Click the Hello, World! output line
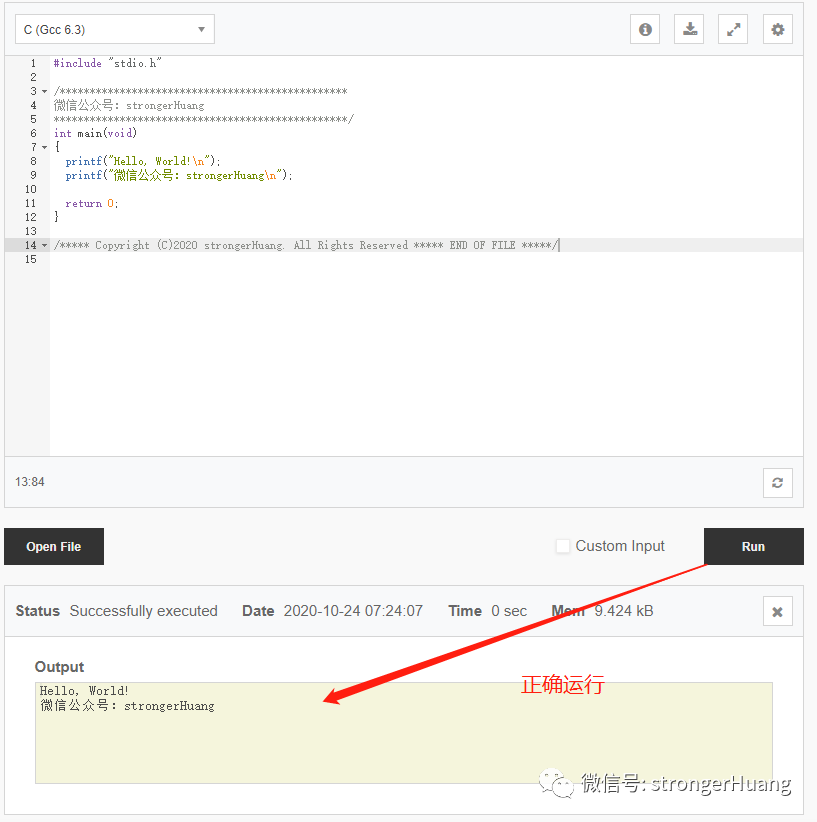 (84, 691)
